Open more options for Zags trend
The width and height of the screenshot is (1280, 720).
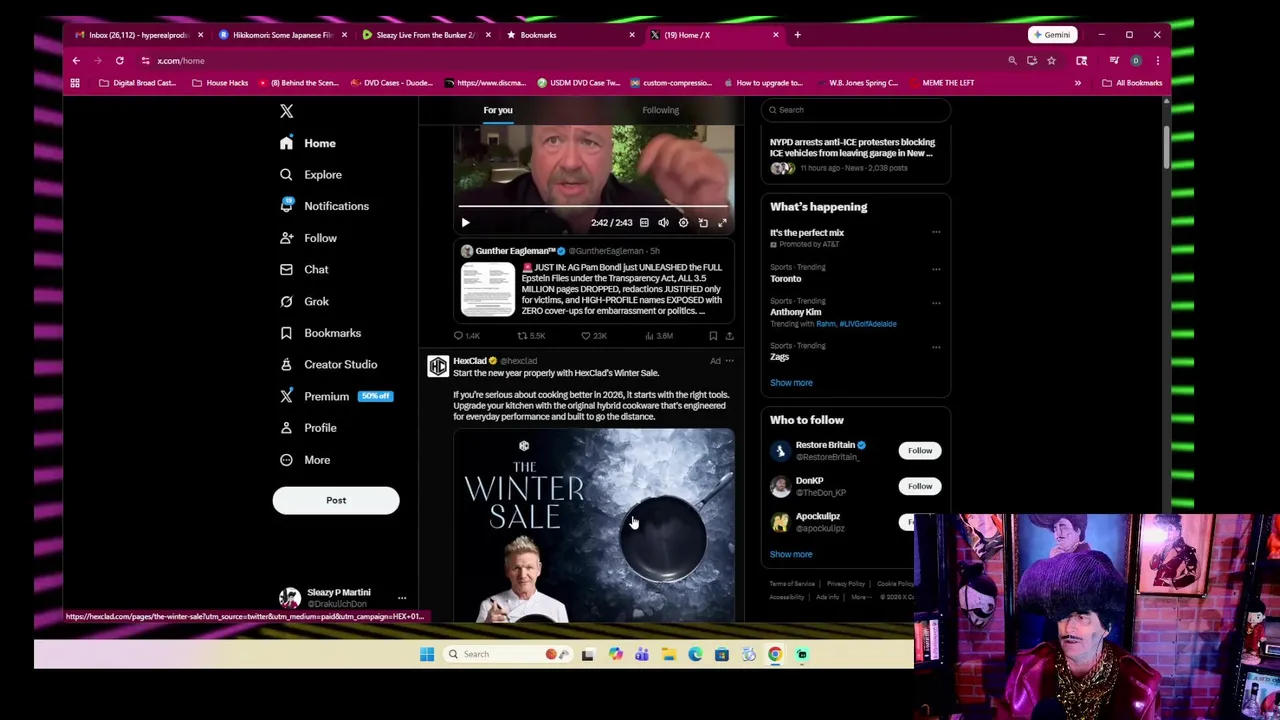(936, 346)
